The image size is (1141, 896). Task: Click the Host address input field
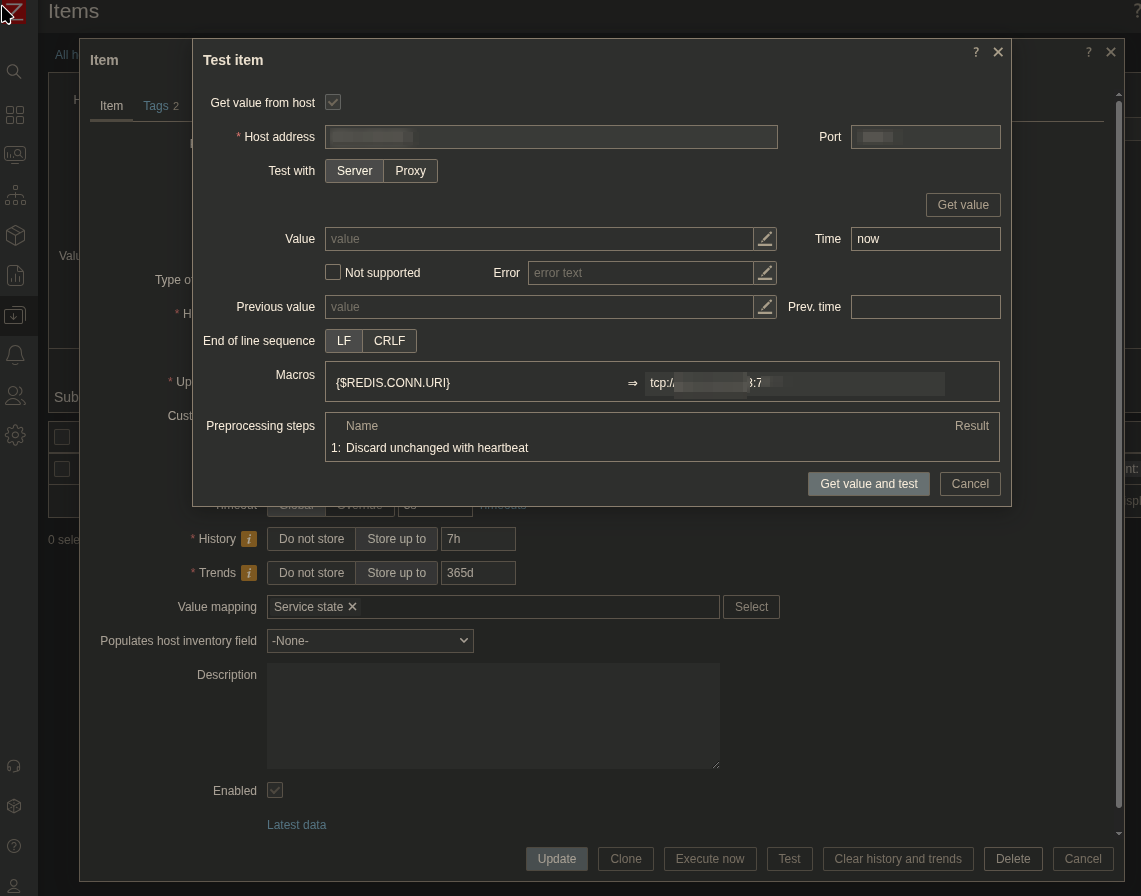[x=552, y=137]
